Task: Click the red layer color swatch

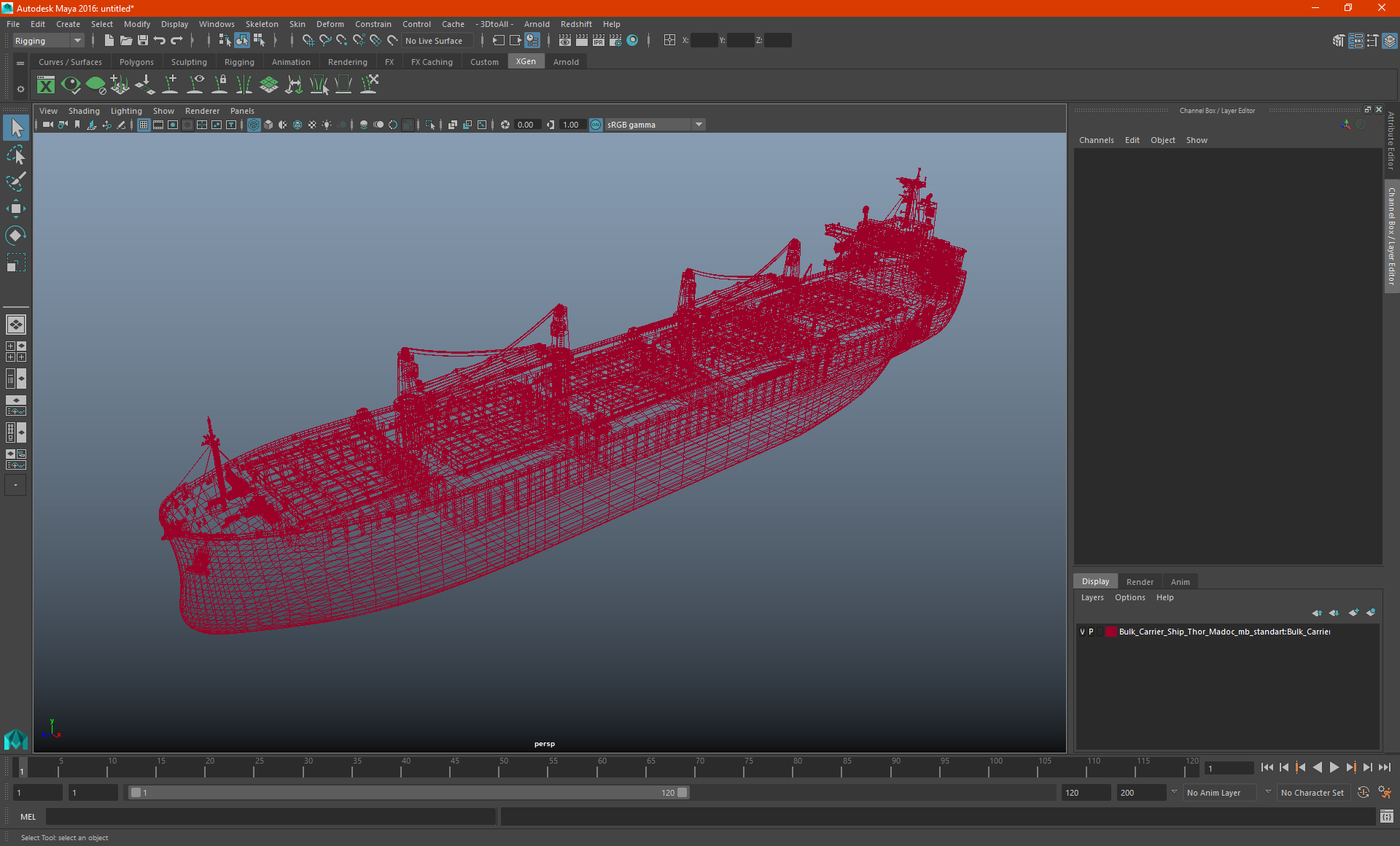Action: (1111, 632)
